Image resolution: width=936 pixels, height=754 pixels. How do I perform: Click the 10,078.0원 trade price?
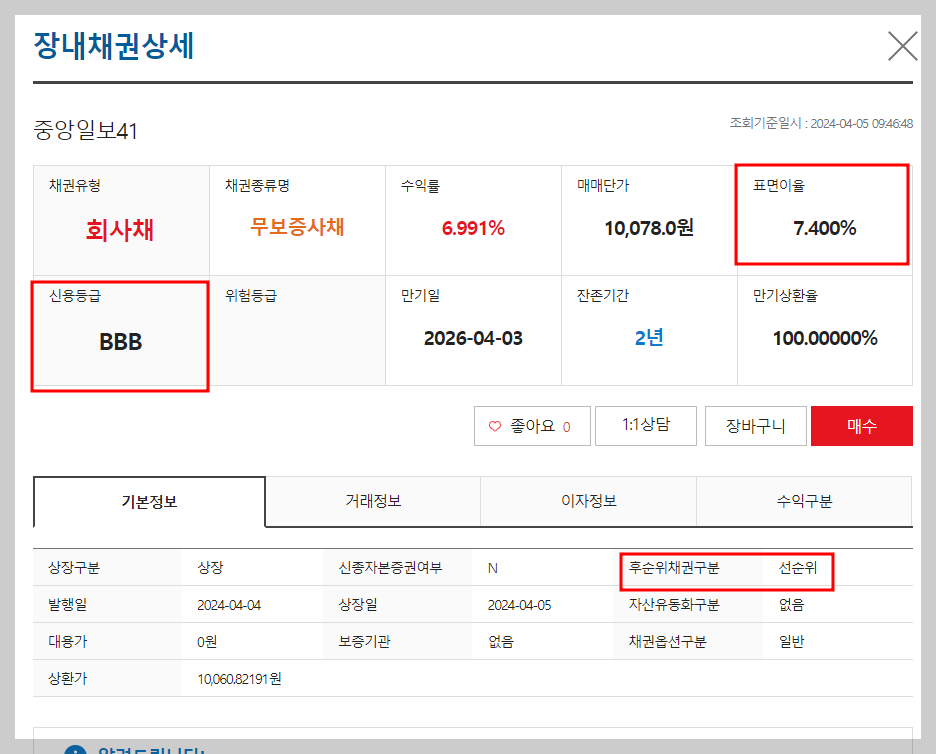point(649,228)
